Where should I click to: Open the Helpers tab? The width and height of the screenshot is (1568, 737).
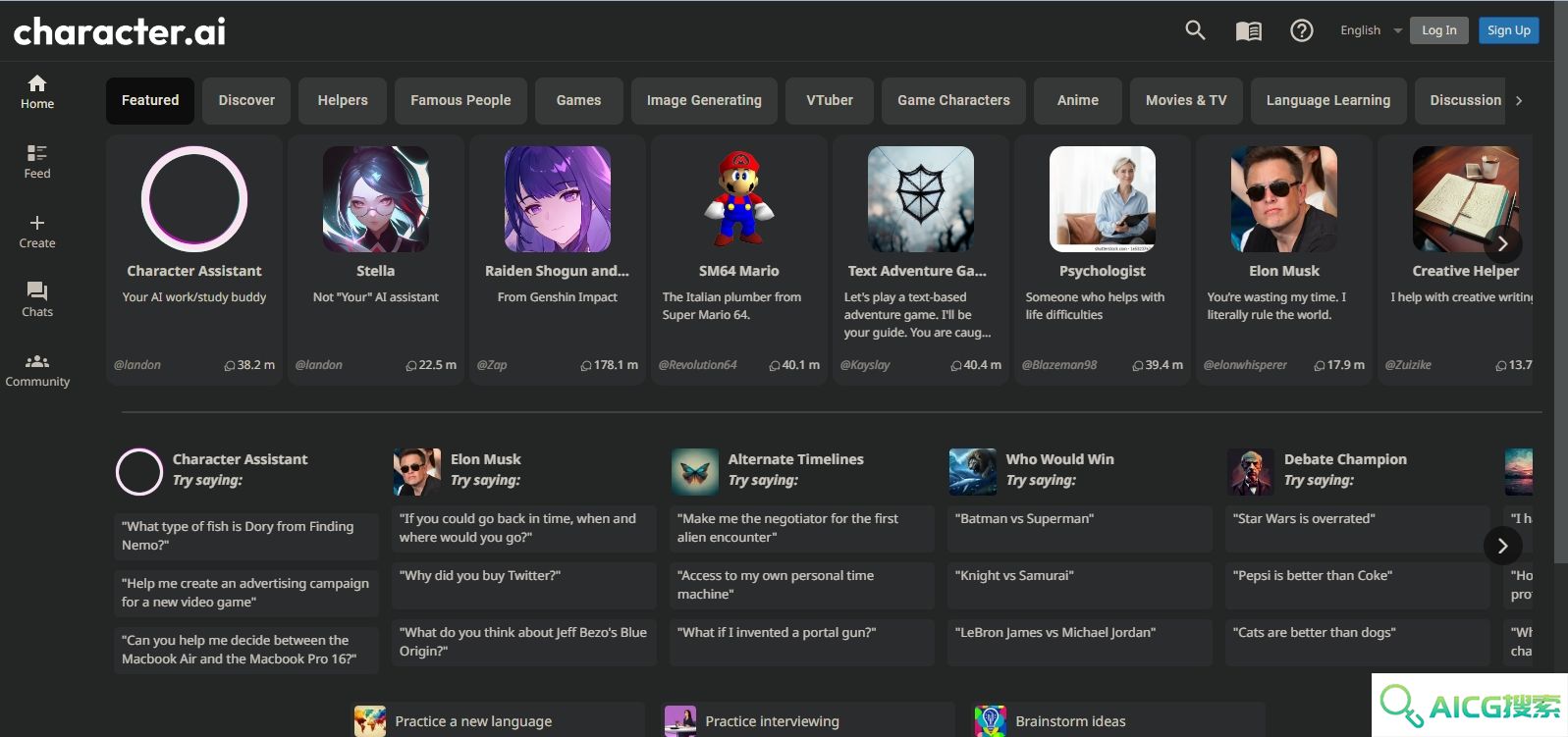[343, 100]
